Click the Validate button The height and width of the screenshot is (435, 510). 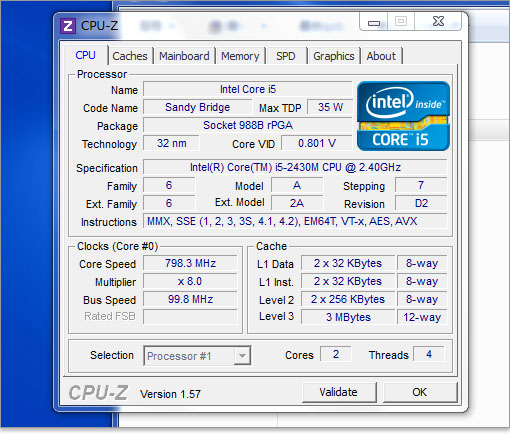[x=339, y=392]
